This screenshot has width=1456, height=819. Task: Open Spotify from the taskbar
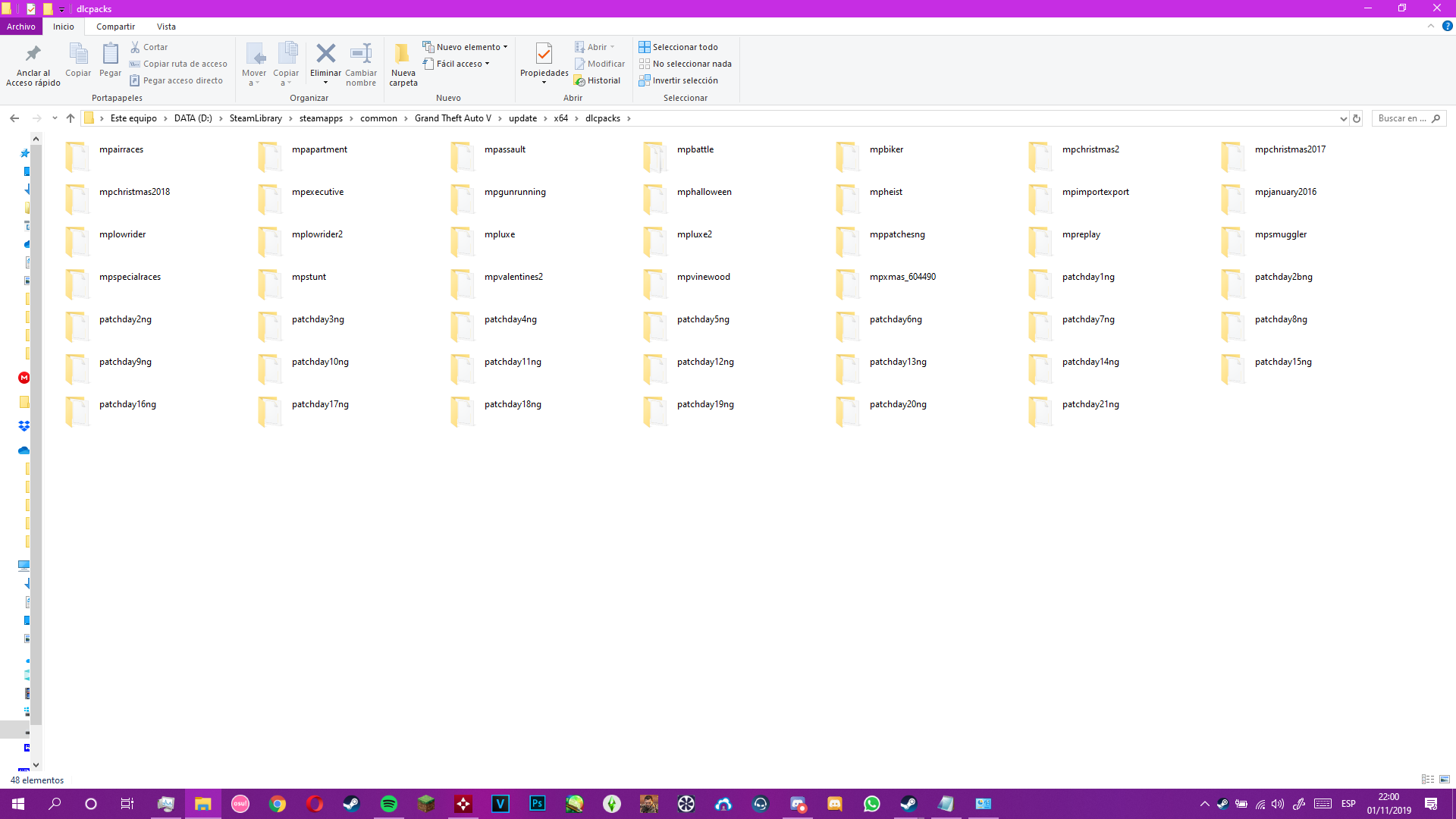[x=389, y=804]
